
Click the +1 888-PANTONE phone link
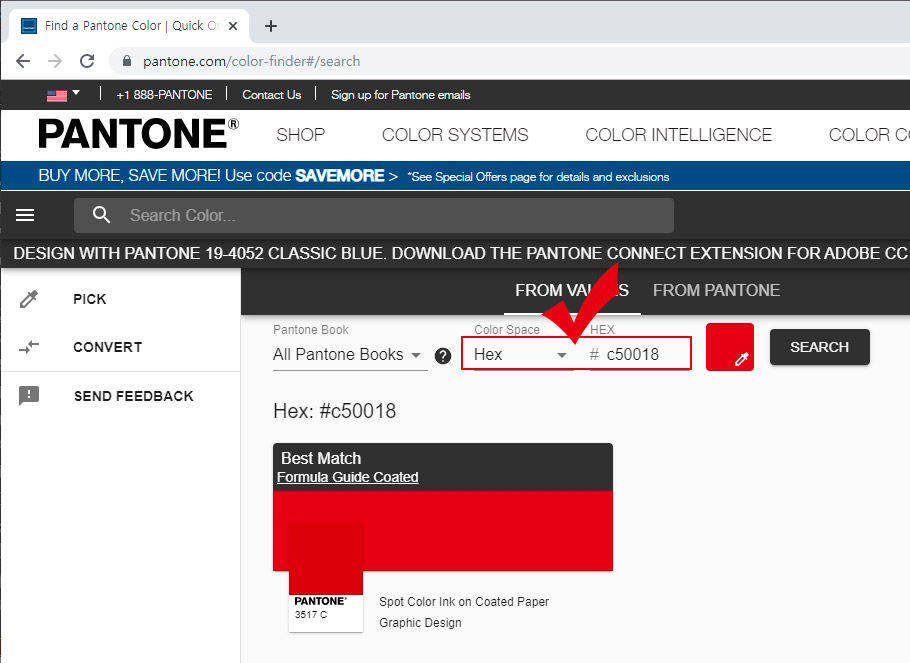(x=164, y=95)
